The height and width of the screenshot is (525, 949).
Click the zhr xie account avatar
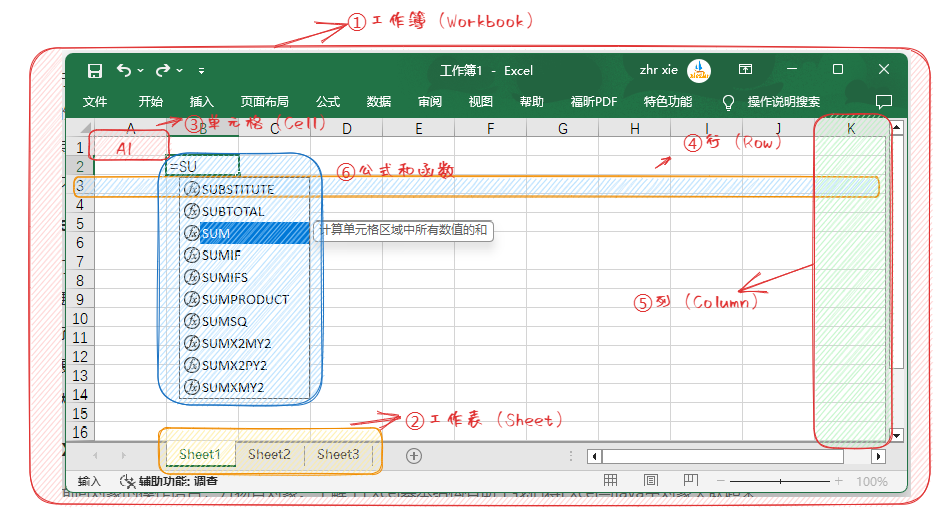coord(700,70)
